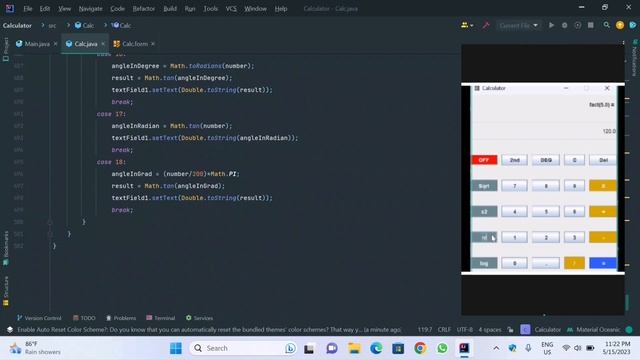Toggle DEG angle mode in Calculator

click(x=546, y=160)
